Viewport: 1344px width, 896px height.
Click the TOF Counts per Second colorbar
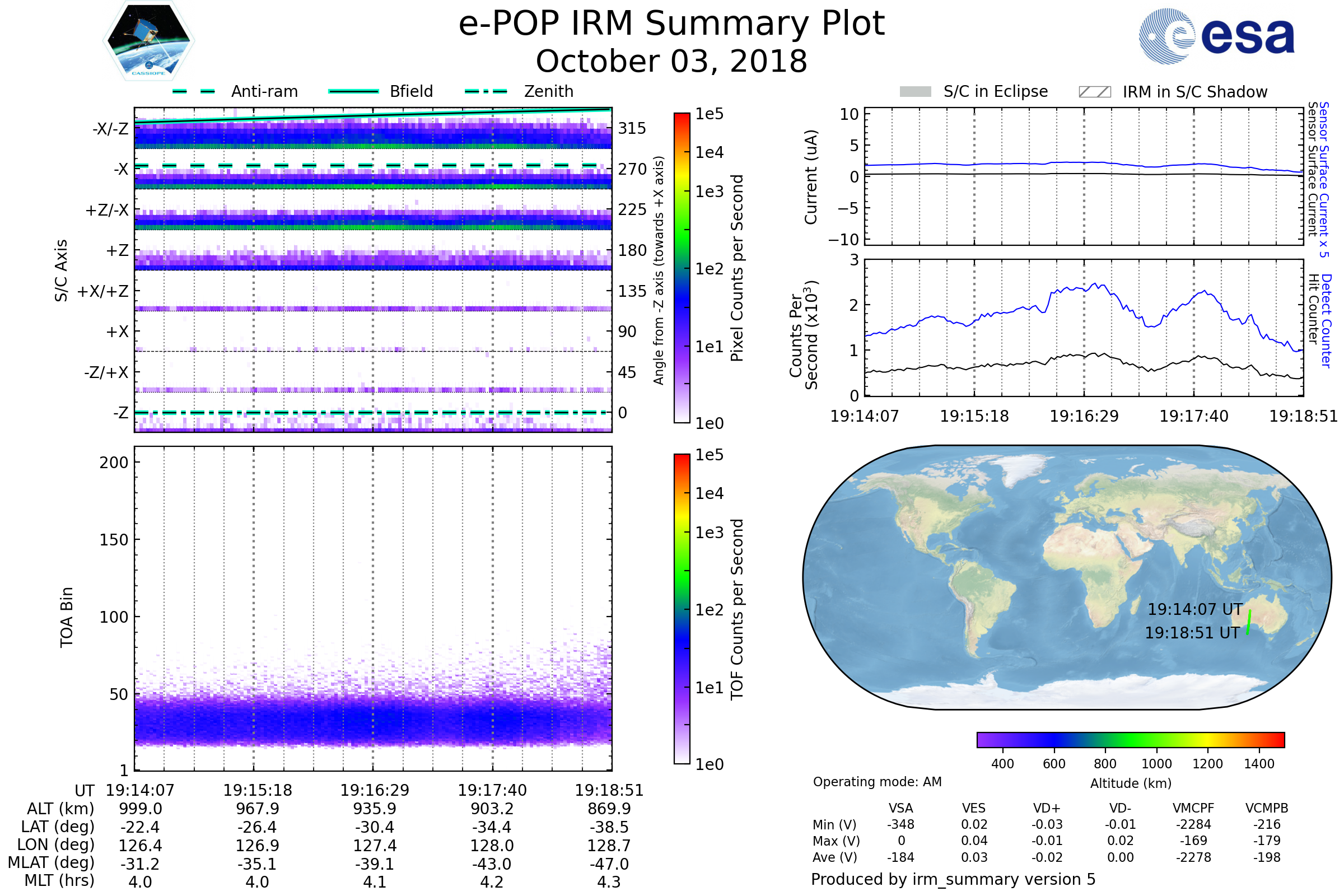pyautogui.click(x=682, y=609)
